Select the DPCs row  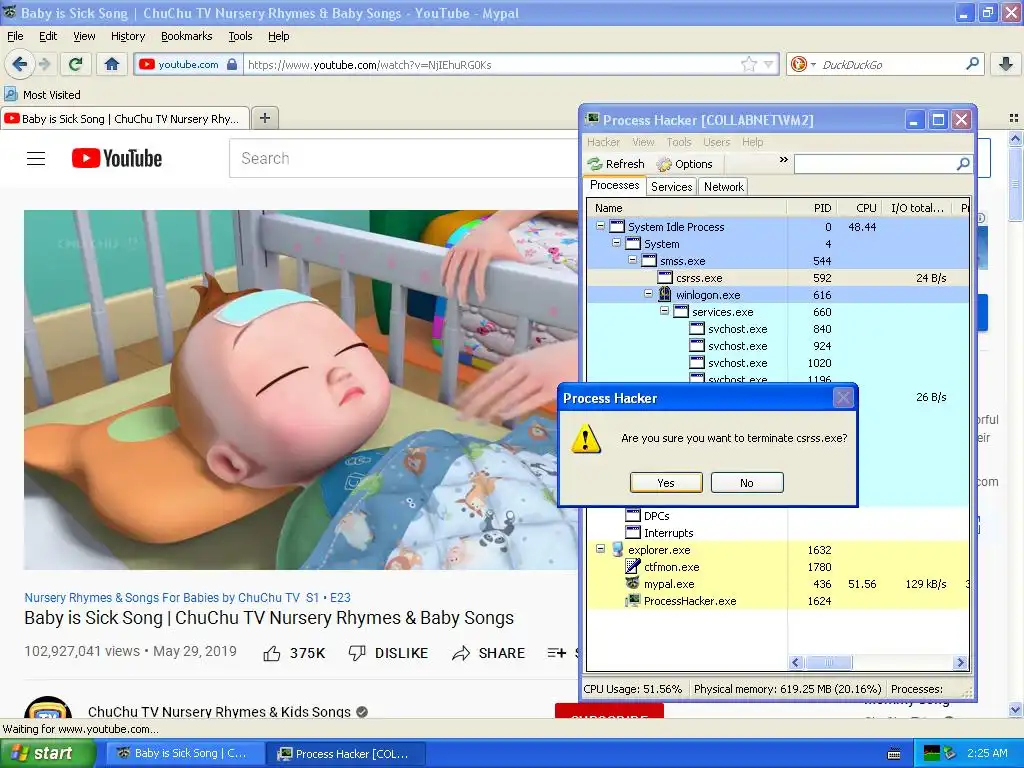click(x=777, y=516)
